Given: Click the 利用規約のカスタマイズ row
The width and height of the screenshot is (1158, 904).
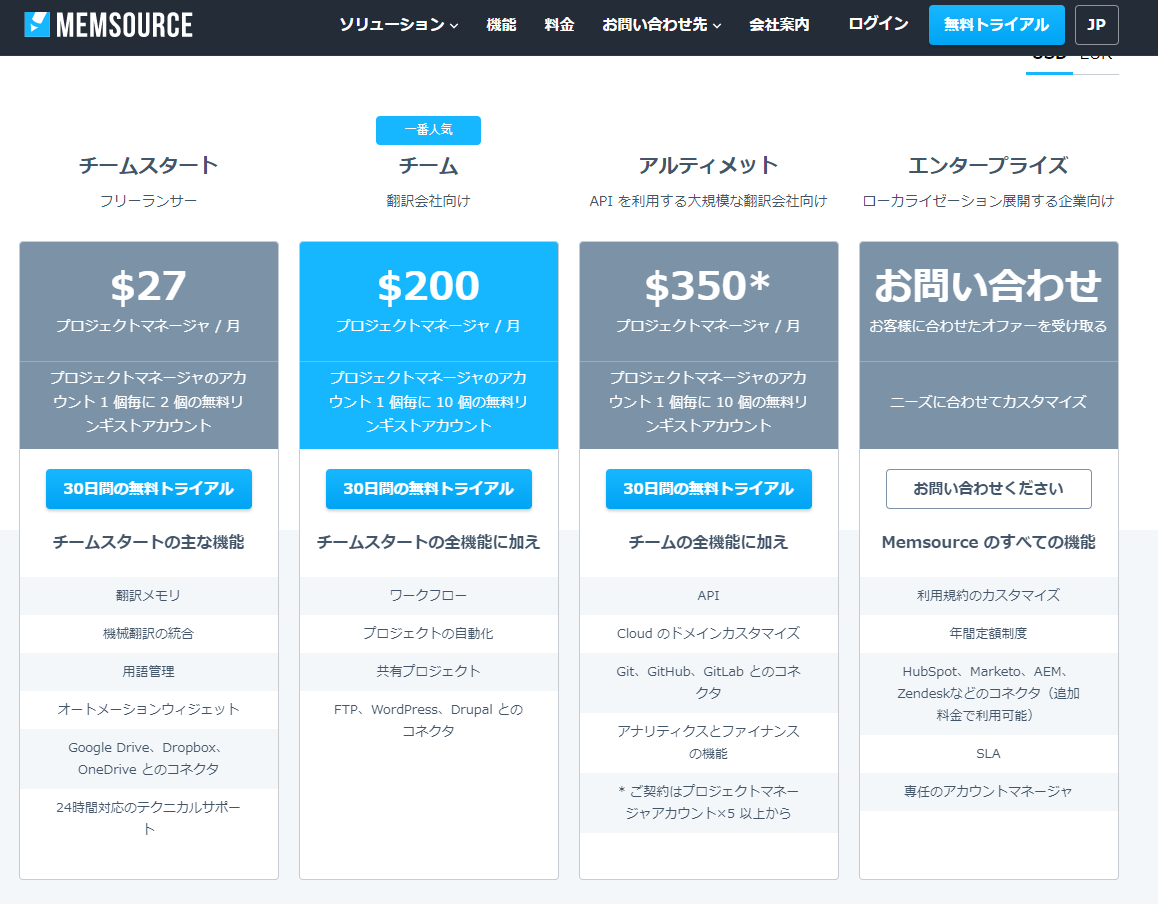Looking at the screenshot, I should point(988,595).
